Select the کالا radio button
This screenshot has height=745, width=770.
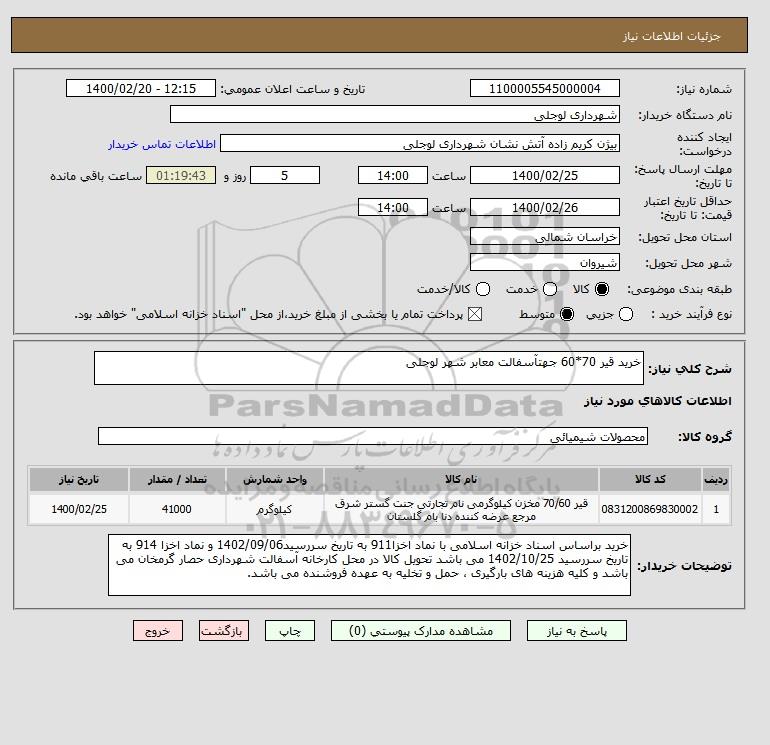click(602, 289)
